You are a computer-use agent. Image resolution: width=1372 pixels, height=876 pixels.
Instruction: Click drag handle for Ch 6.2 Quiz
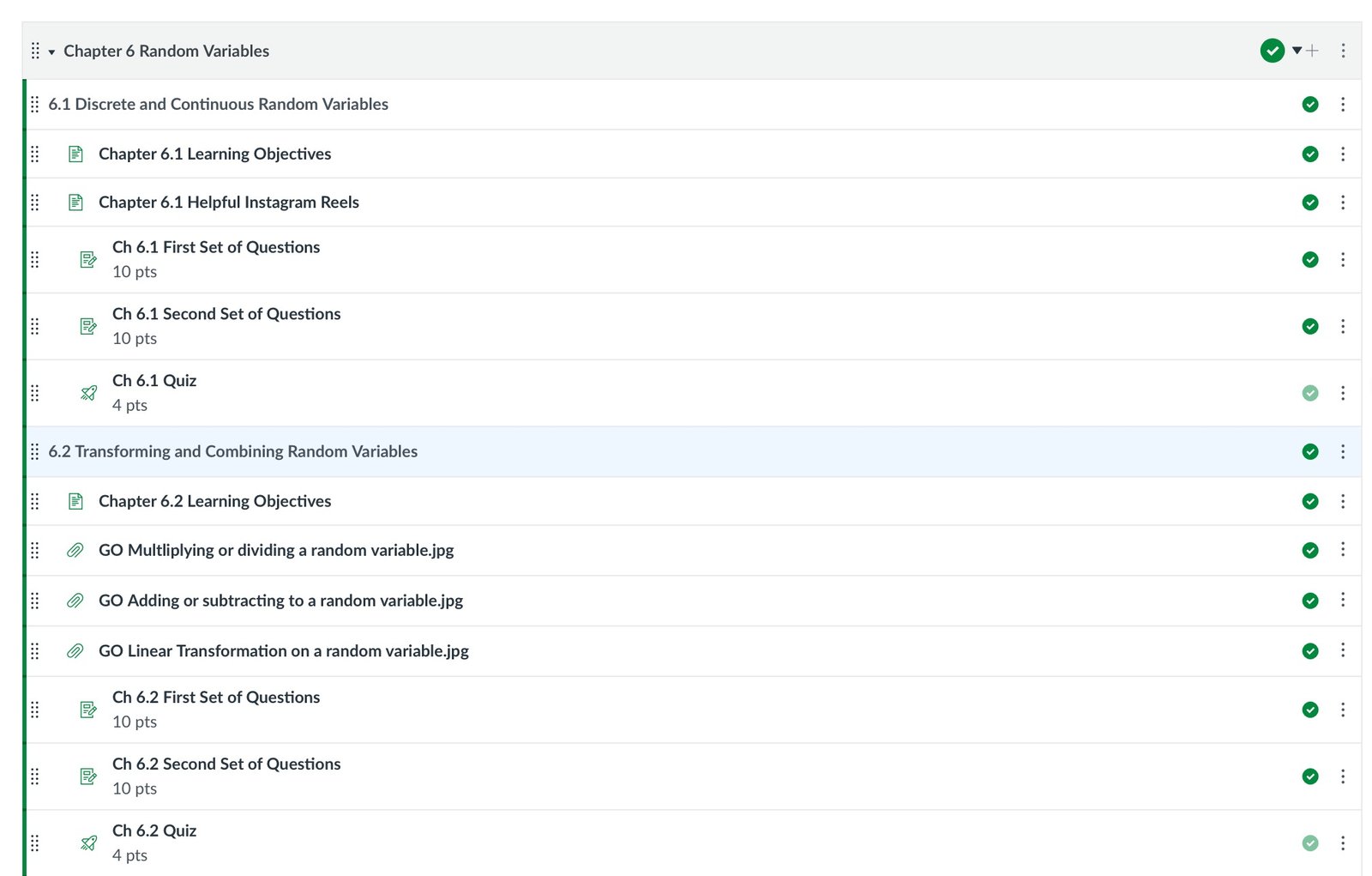(x=35, y=843)
